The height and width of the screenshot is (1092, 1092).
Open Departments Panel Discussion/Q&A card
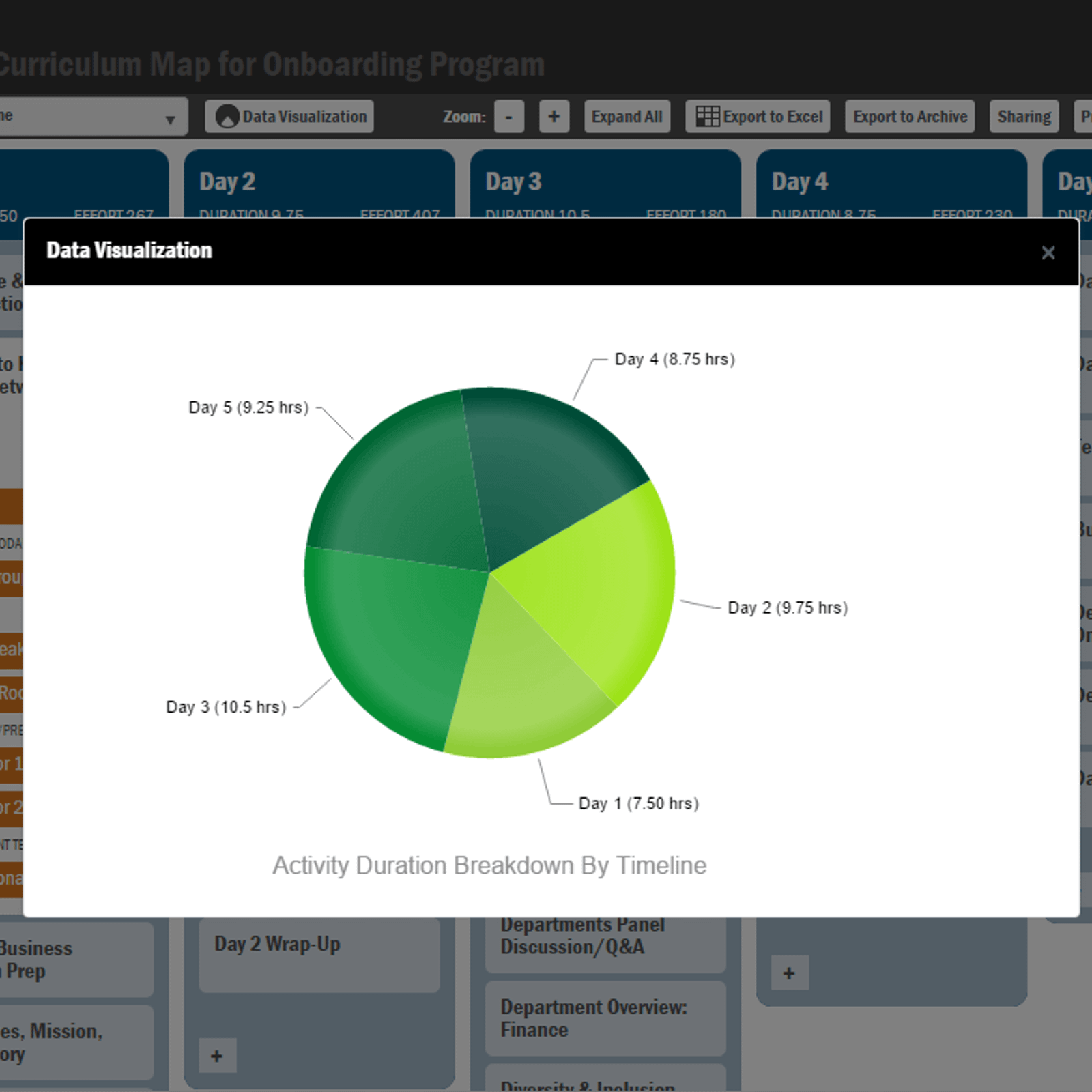click(x=605, y=945)
